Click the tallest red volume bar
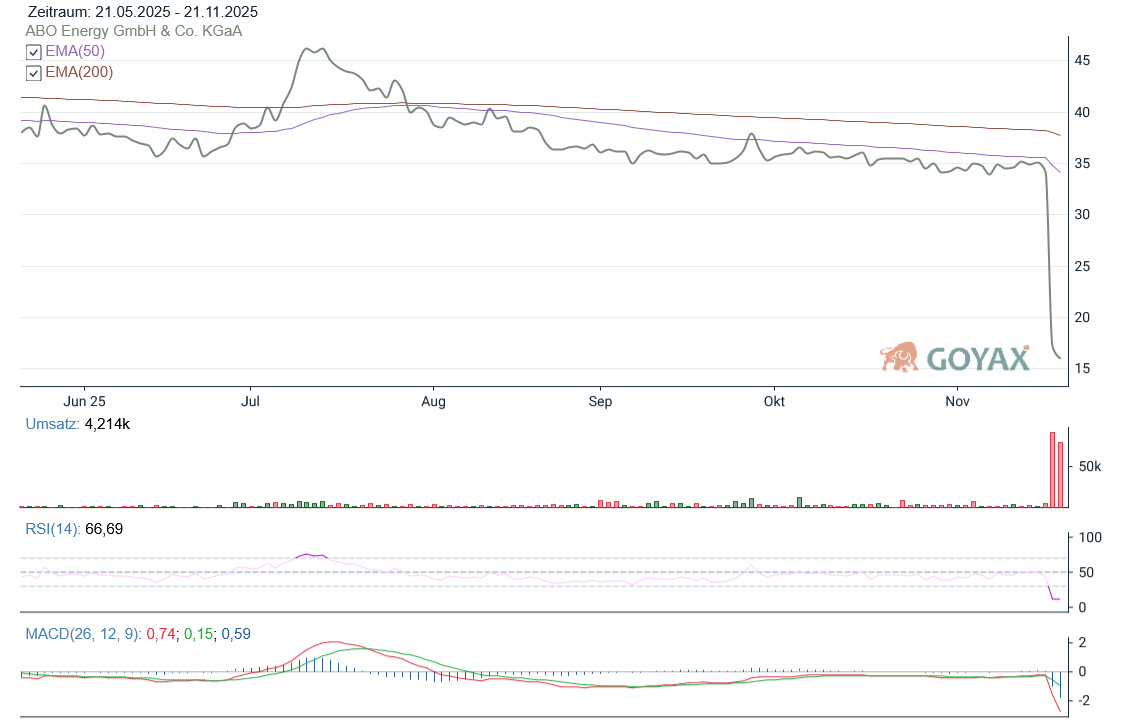The height and width of the screenshot is (722, 1140). tap(1052, 470)
